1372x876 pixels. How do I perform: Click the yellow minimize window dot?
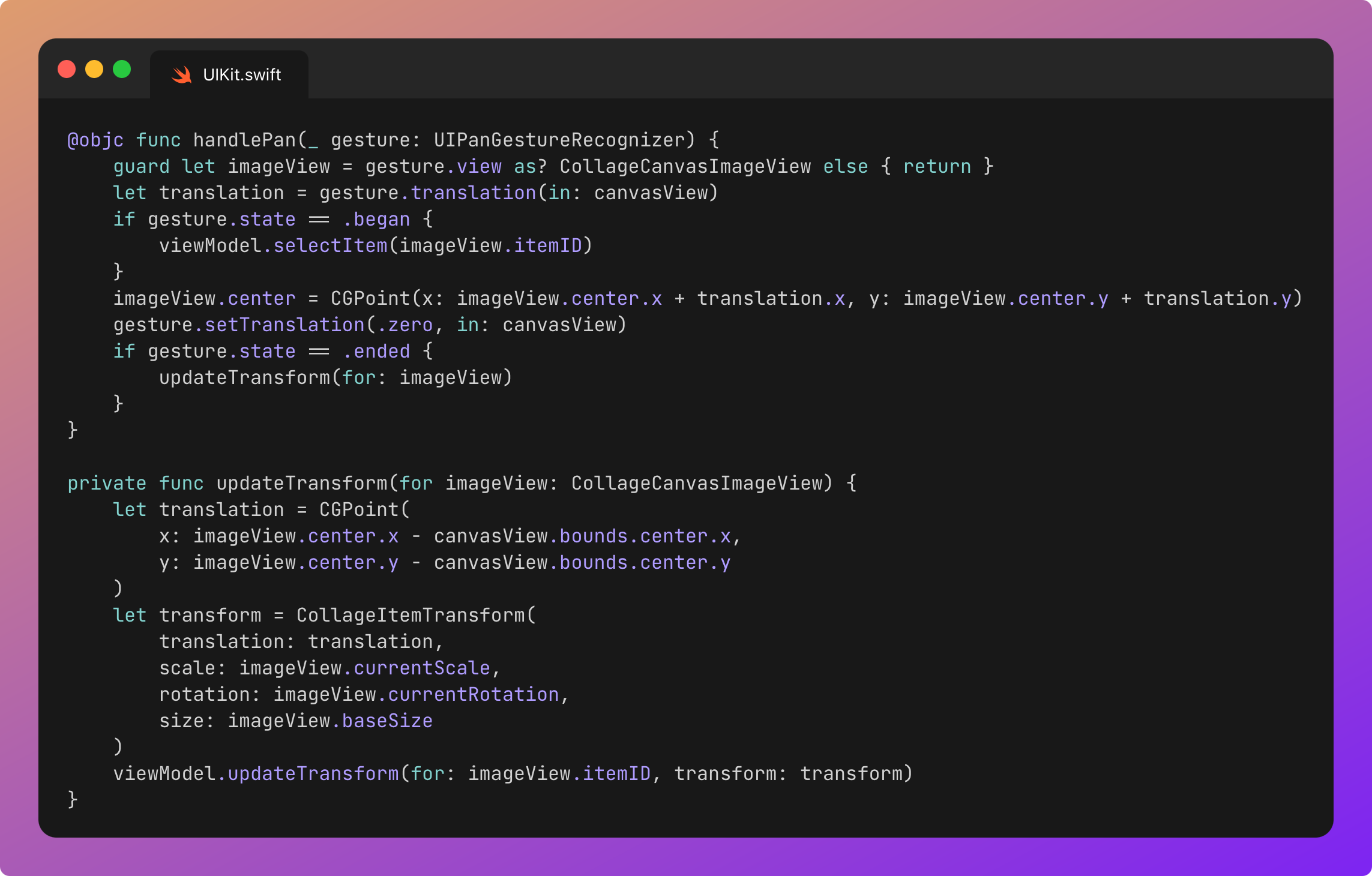94,70
